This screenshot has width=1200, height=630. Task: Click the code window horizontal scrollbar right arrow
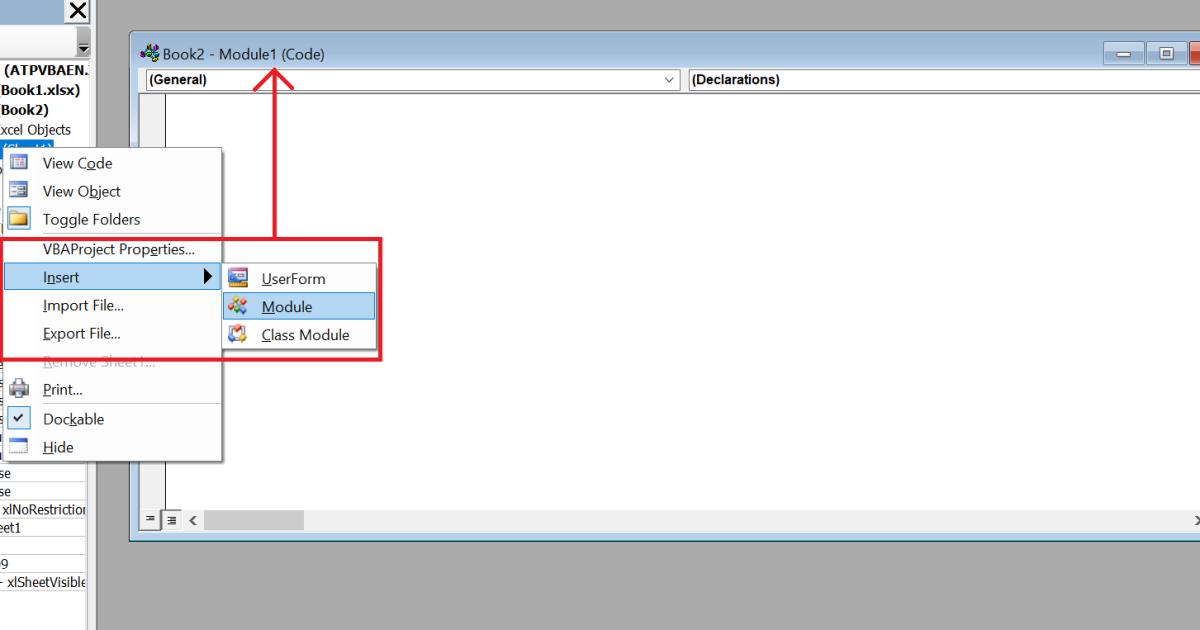coord(1195,519)
